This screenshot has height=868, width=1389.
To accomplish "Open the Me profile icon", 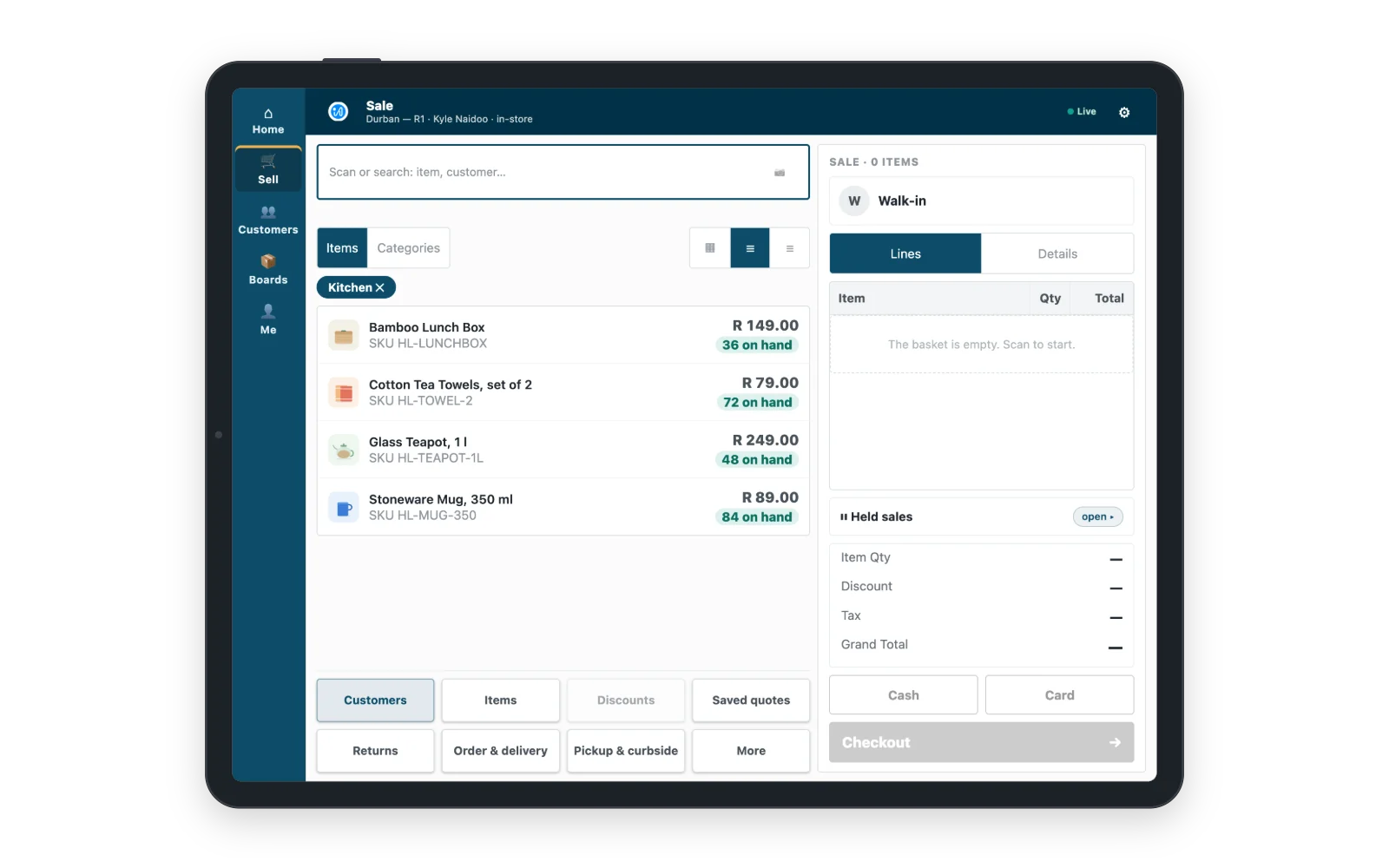I will [x=268, y=311].
